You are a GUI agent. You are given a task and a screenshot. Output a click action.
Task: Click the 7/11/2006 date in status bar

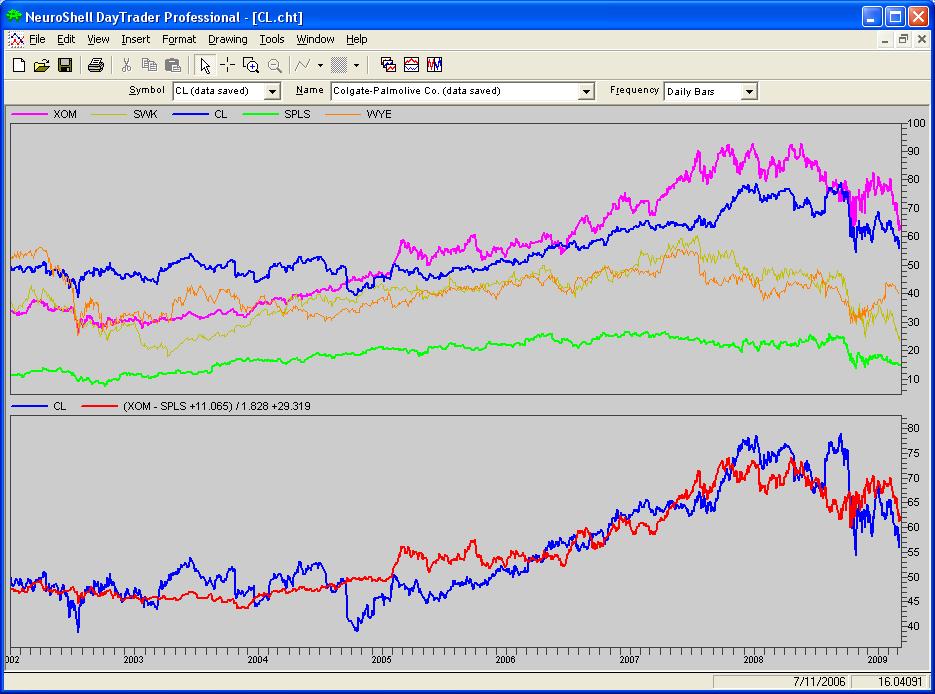click(819, 681)
